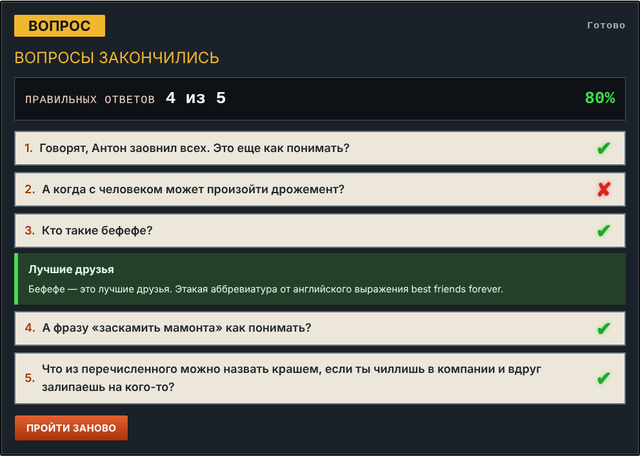The width and height of the screenshot is (640, 456).
Task: Expand question 4 about заскамить мамонта
Action: 320,328
